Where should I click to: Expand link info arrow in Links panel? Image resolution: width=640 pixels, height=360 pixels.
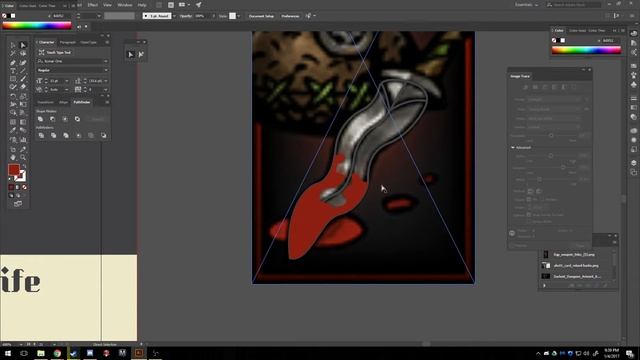(544, 286)
